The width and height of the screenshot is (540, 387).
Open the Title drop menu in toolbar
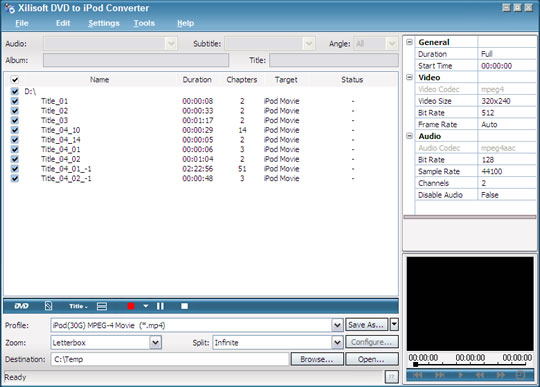[78, 306]
